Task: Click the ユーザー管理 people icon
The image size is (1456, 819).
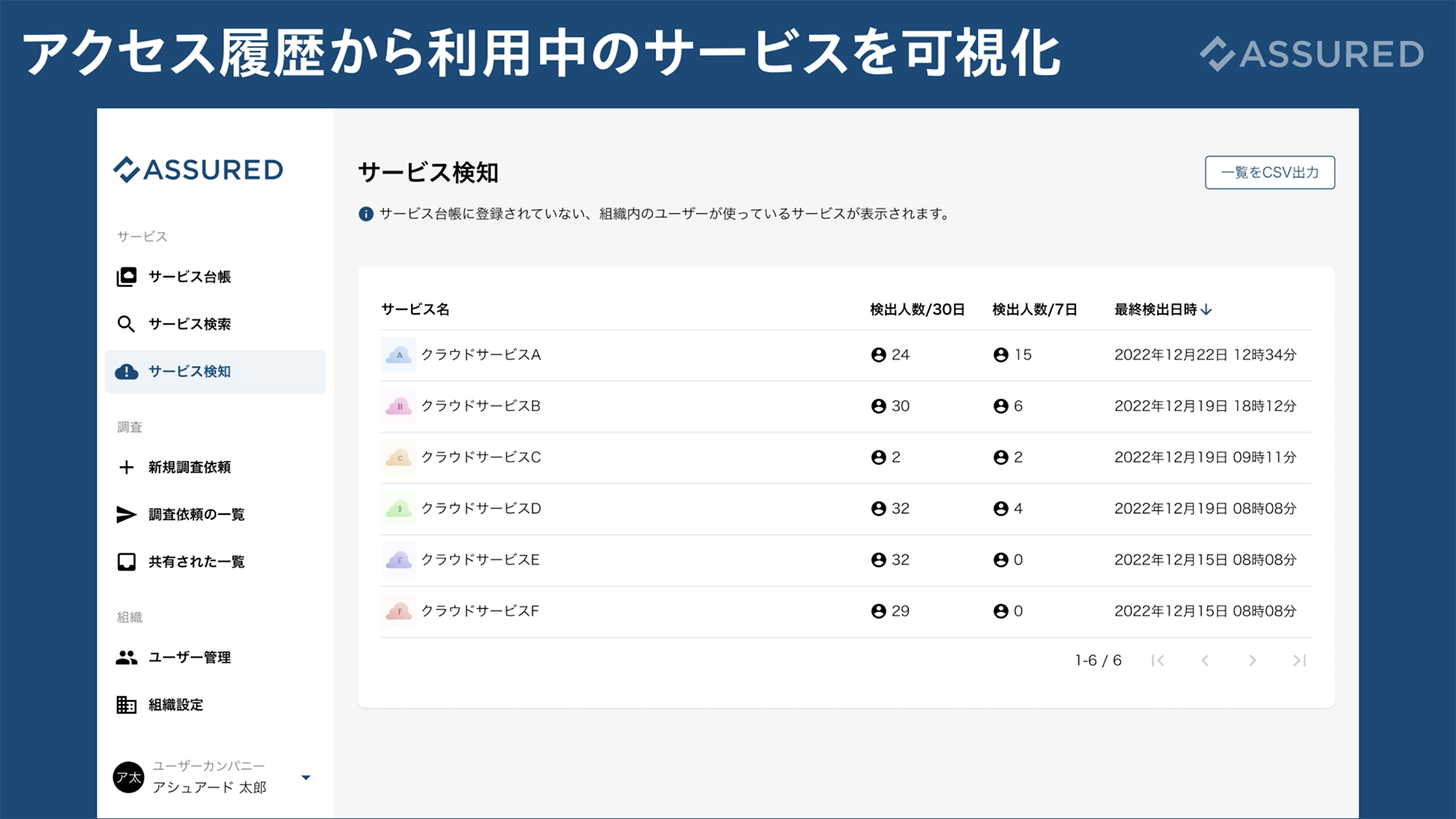Action: point(127,657)
